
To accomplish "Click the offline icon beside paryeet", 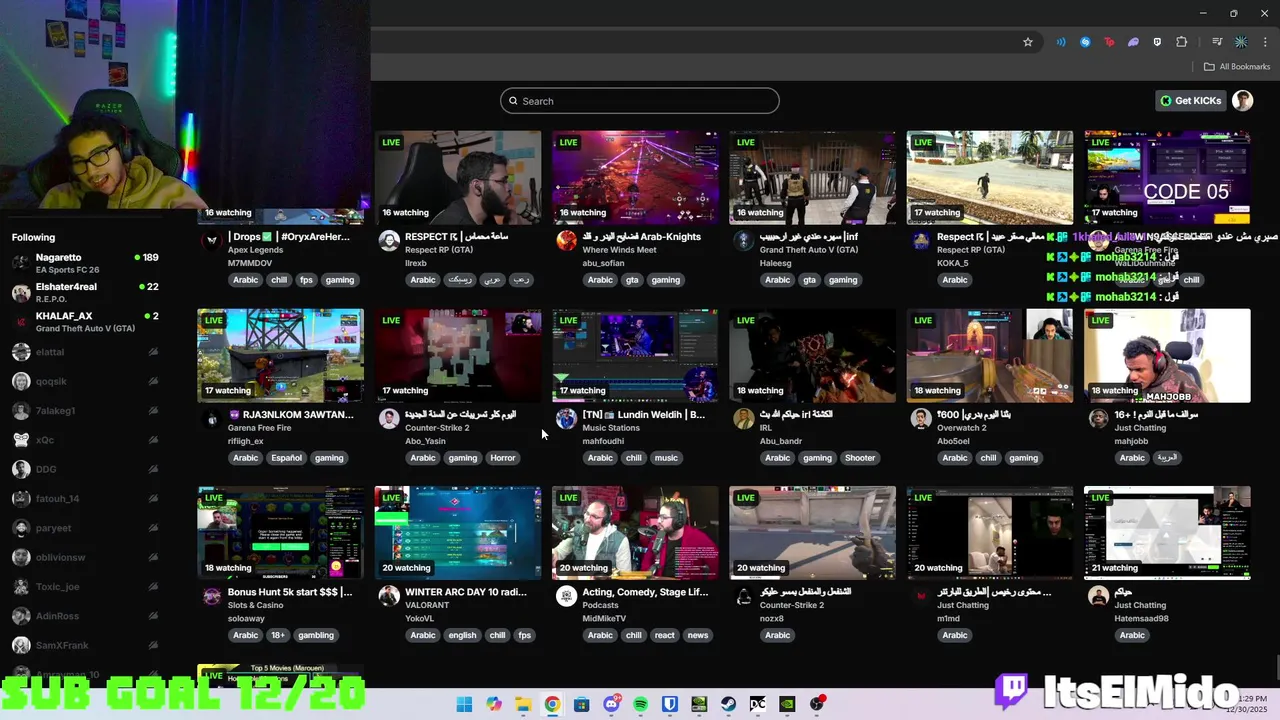I will click(153, 528).
